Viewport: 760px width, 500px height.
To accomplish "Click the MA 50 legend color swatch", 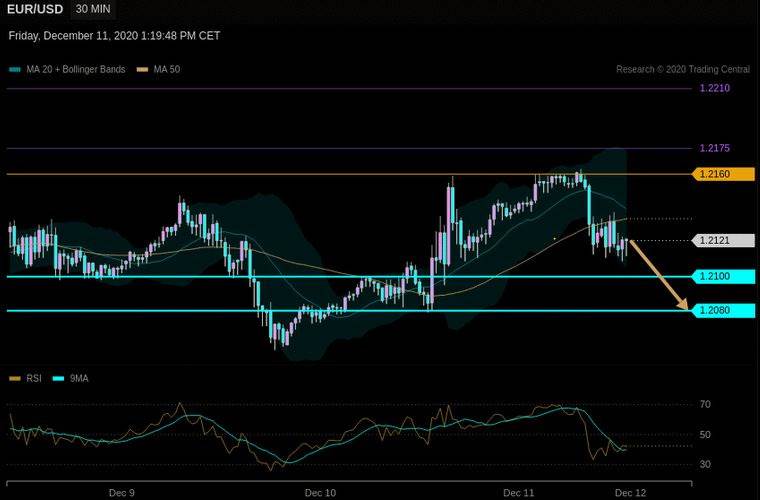I will point(142,70).
